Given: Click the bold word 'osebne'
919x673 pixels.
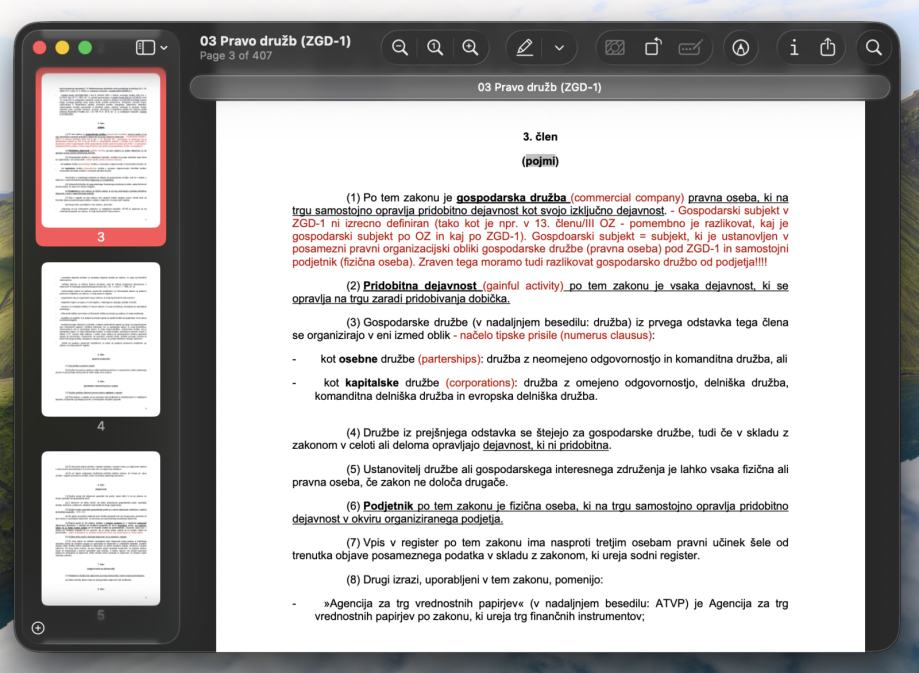Looking at the screenshot, I should (x=358, y=359).
